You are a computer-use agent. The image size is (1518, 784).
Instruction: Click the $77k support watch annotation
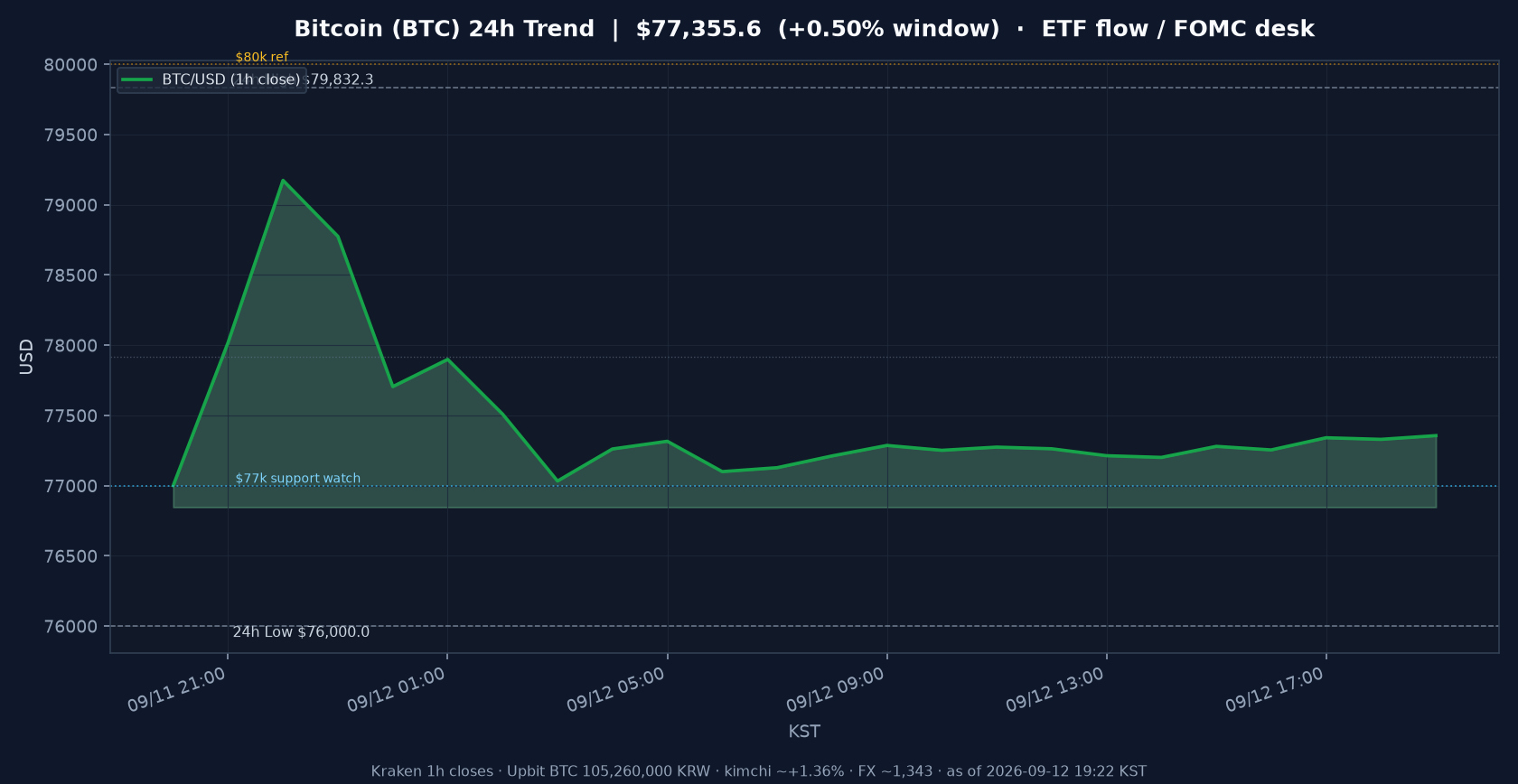pyautogui.click(x=298, y=479)
